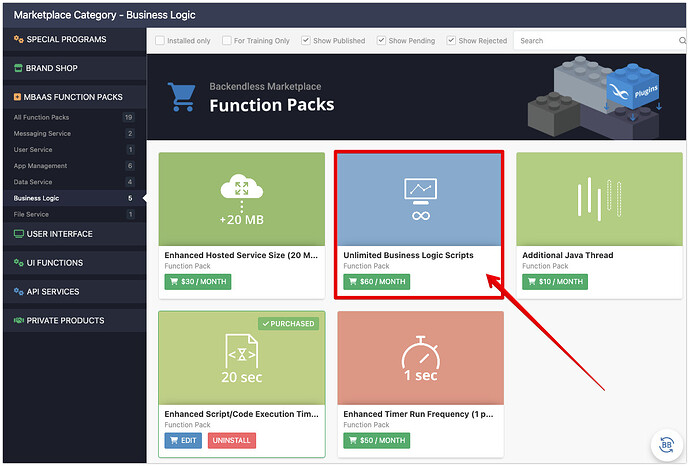Viewport: 689px width, 466px height.
Task: Click the Function Packs banner title
Action: [272, 105]
